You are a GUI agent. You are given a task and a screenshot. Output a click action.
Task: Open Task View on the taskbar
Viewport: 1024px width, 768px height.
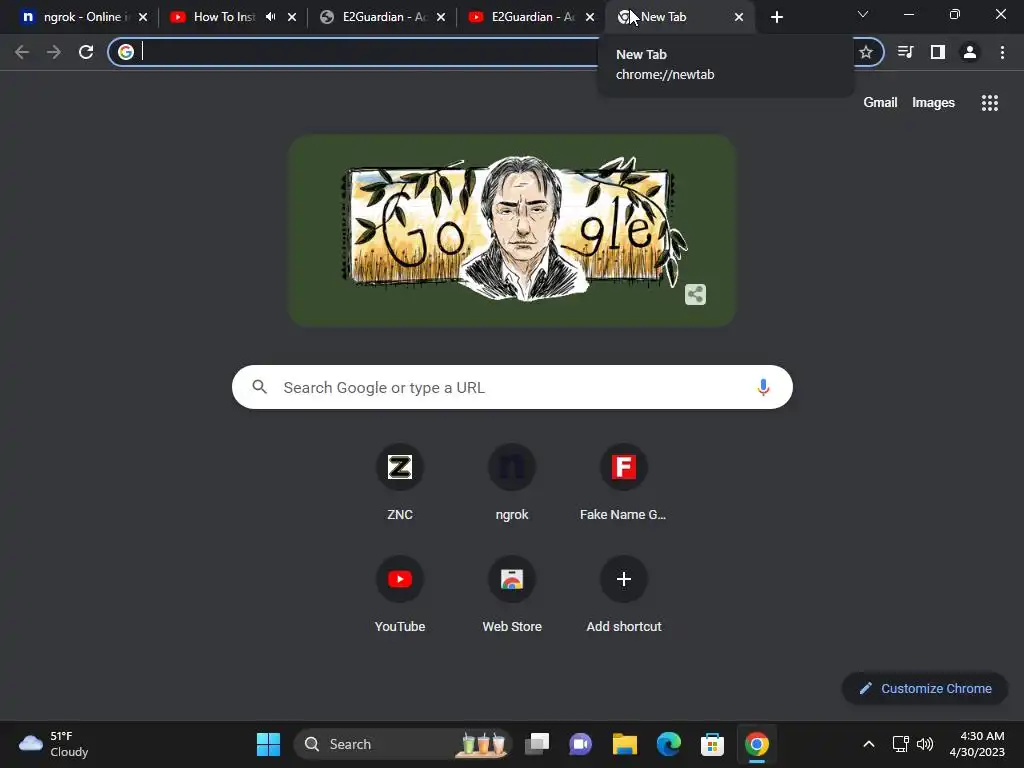coord(537,744)
